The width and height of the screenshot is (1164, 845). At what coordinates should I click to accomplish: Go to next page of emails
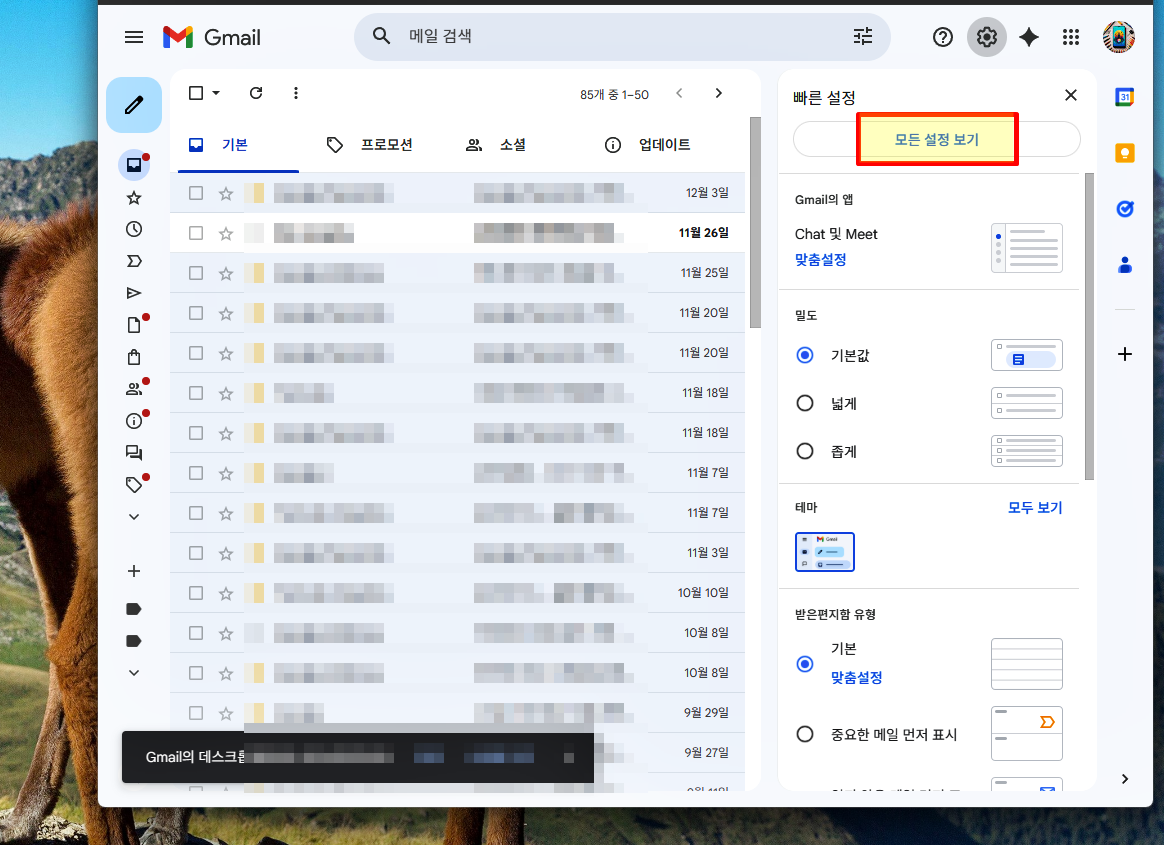[x=718, y=93]
